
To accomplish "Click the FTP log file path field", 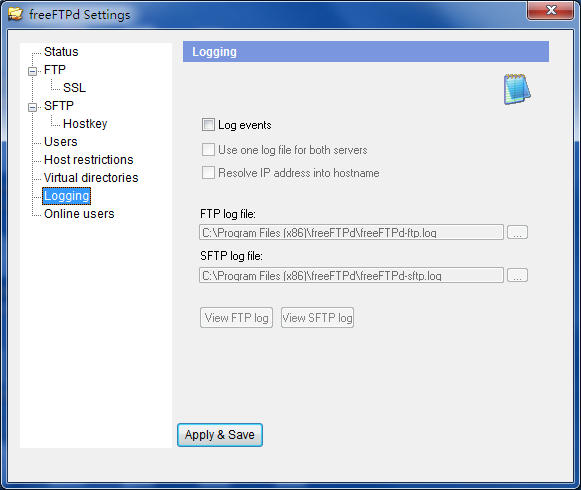I will click(x=351, y=232).
